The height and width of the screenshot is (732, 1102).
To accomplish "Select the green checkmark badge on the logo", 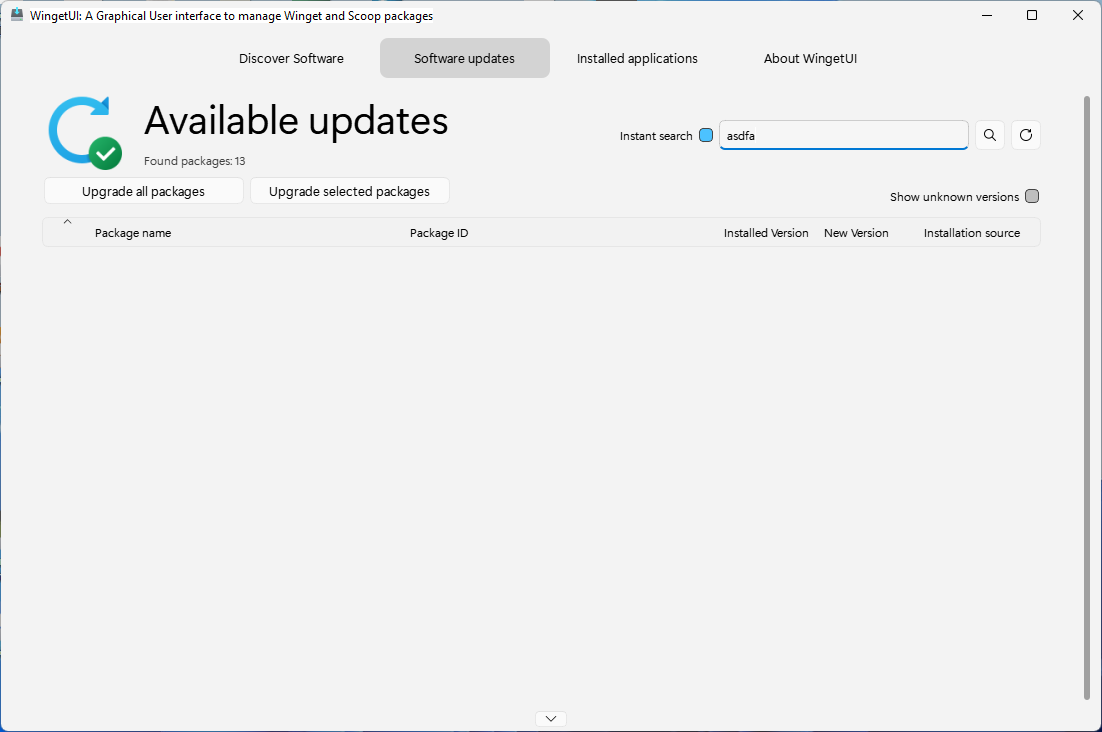I will tap(104, 153).
